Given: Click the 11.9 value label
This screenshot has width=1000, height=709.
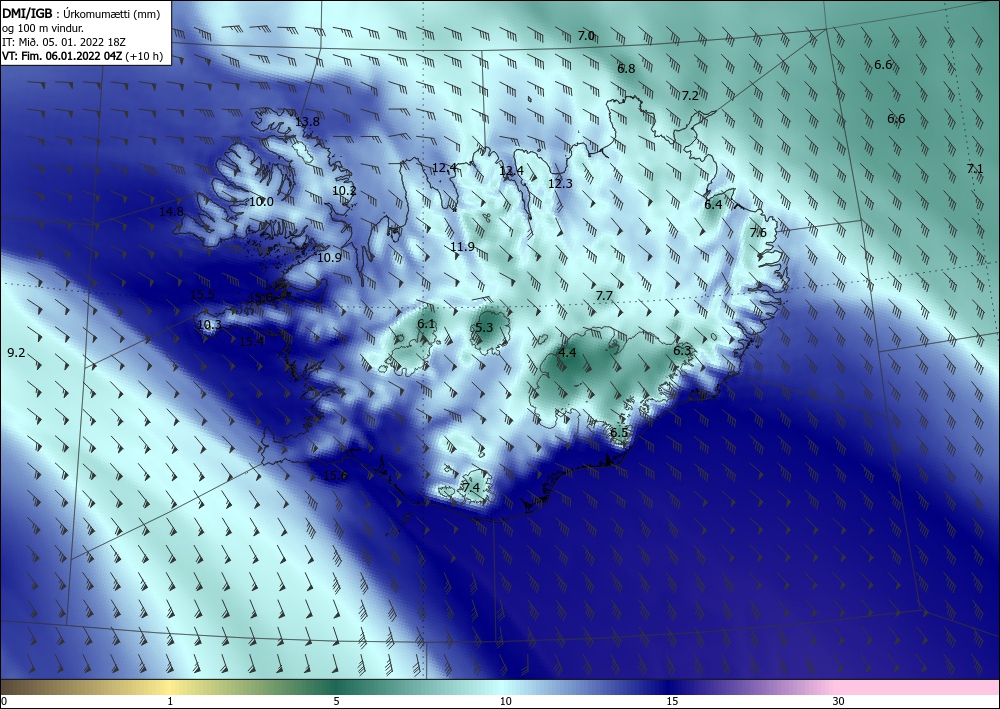Looking at the screenshot, I should (x=462, y=247).
